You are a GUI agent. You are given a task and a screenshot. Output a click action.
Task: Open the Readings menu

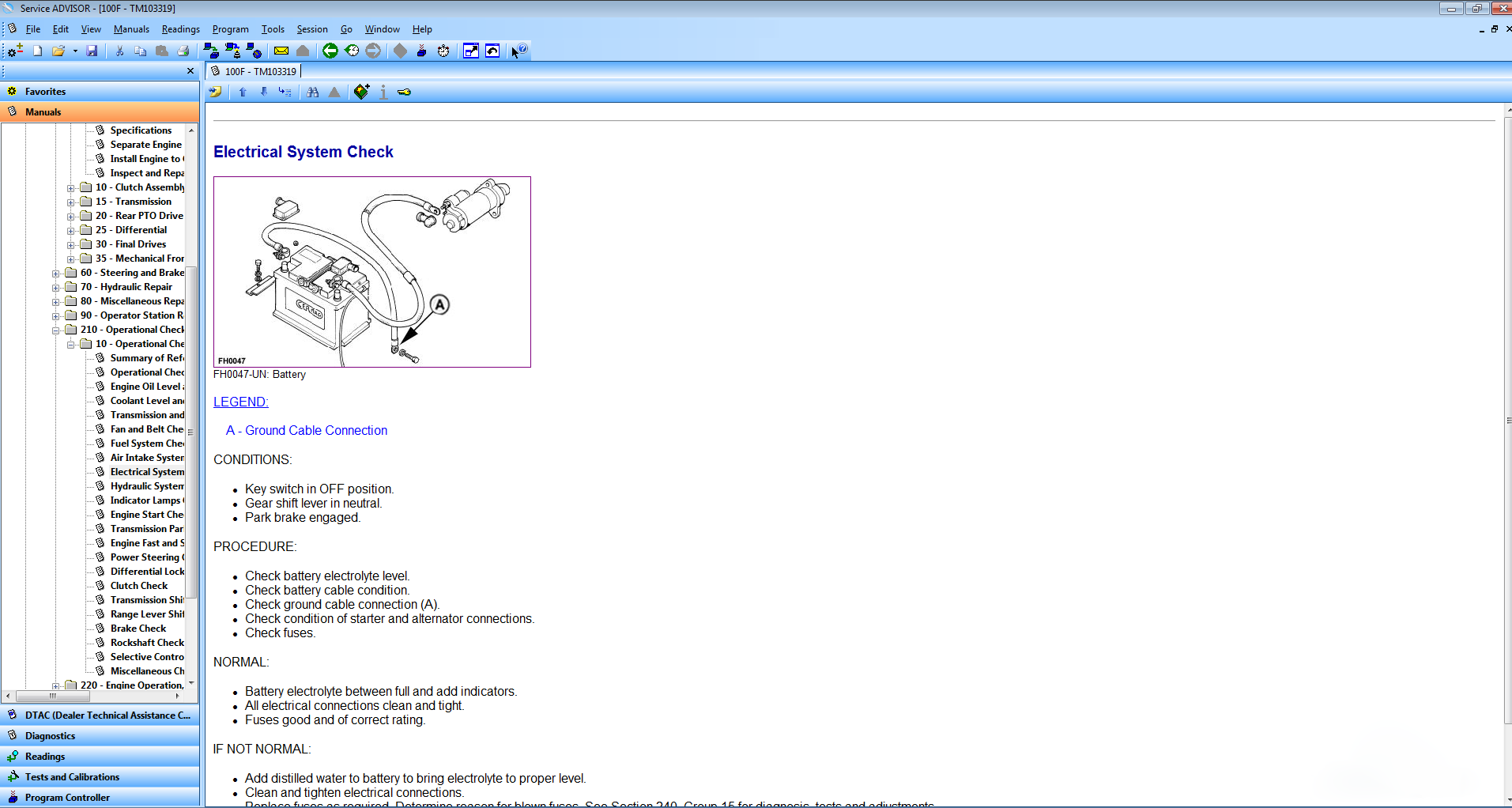pyautogui.click(x=181, y=29)
